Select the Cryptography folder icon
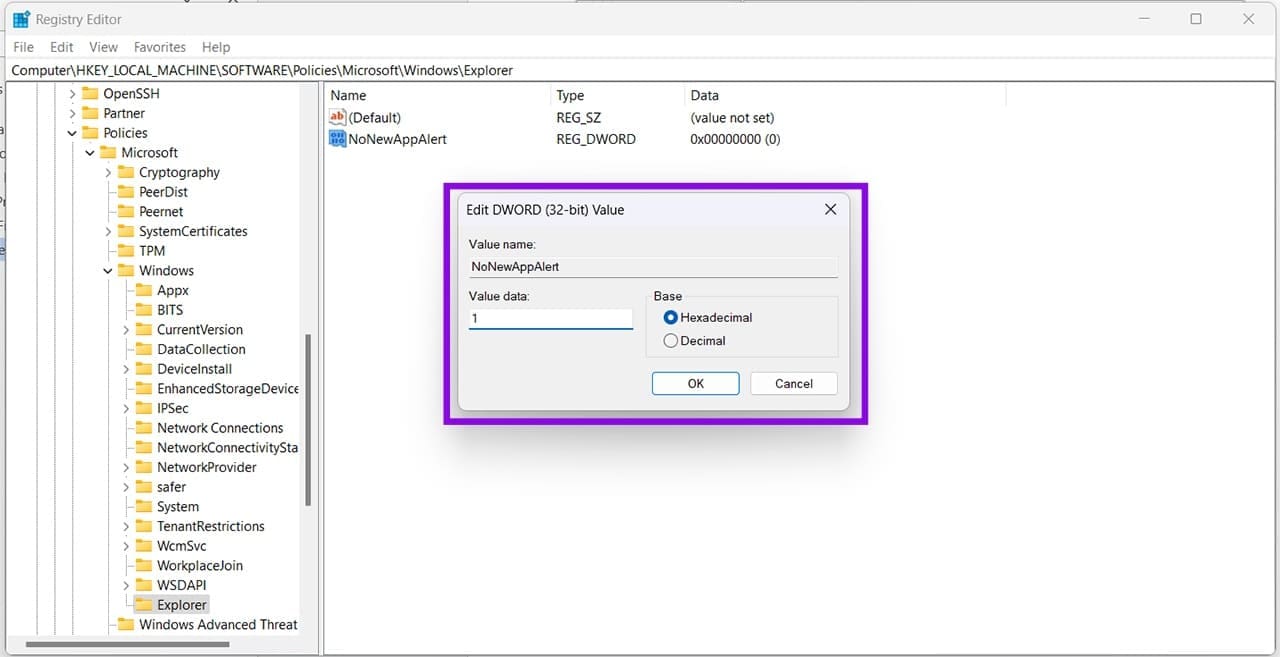1280x657 pixels. pos(126,172)
